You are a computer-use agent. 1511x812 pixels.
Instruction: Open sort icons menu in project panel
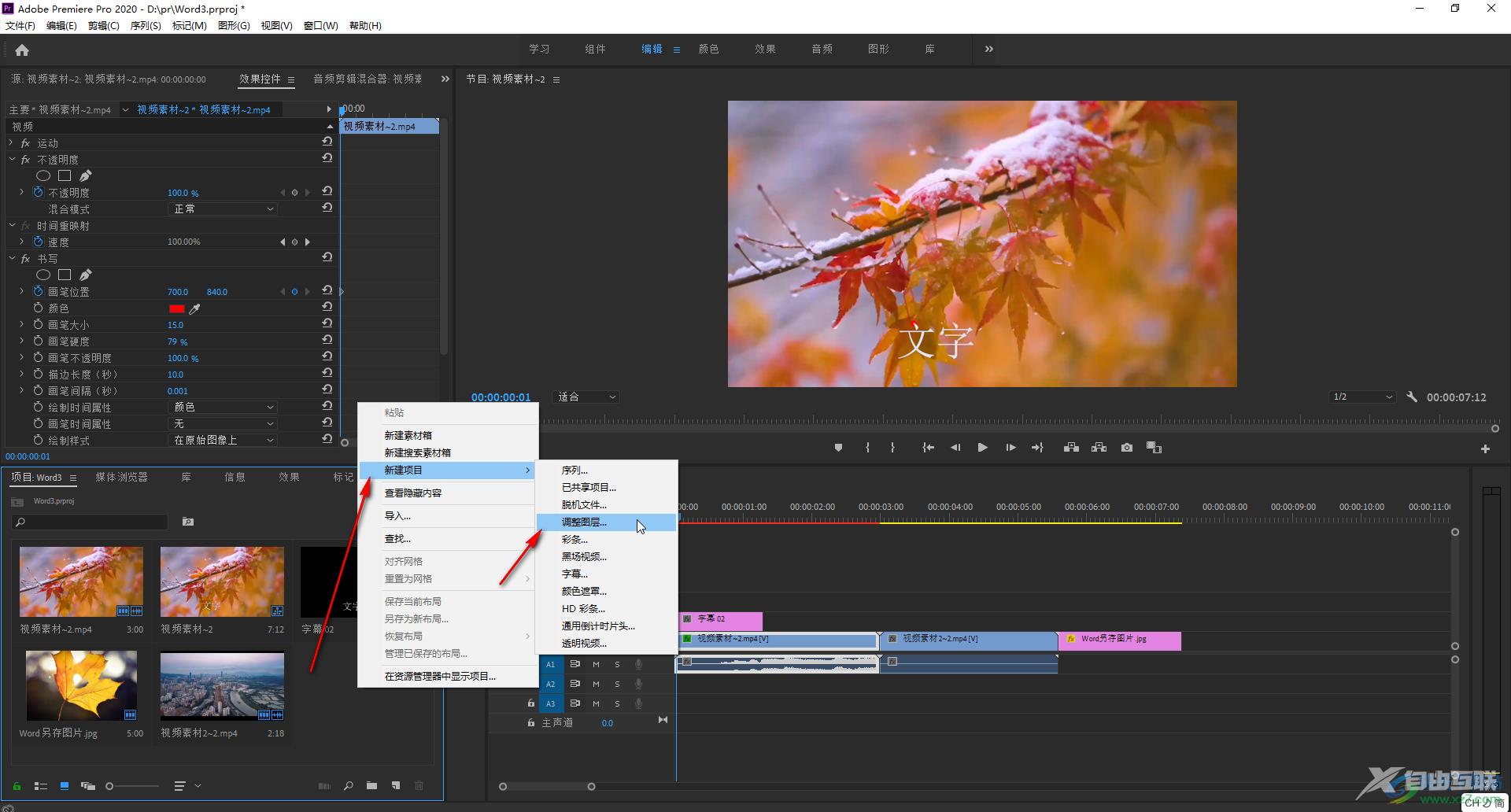(x=180, y=786)
